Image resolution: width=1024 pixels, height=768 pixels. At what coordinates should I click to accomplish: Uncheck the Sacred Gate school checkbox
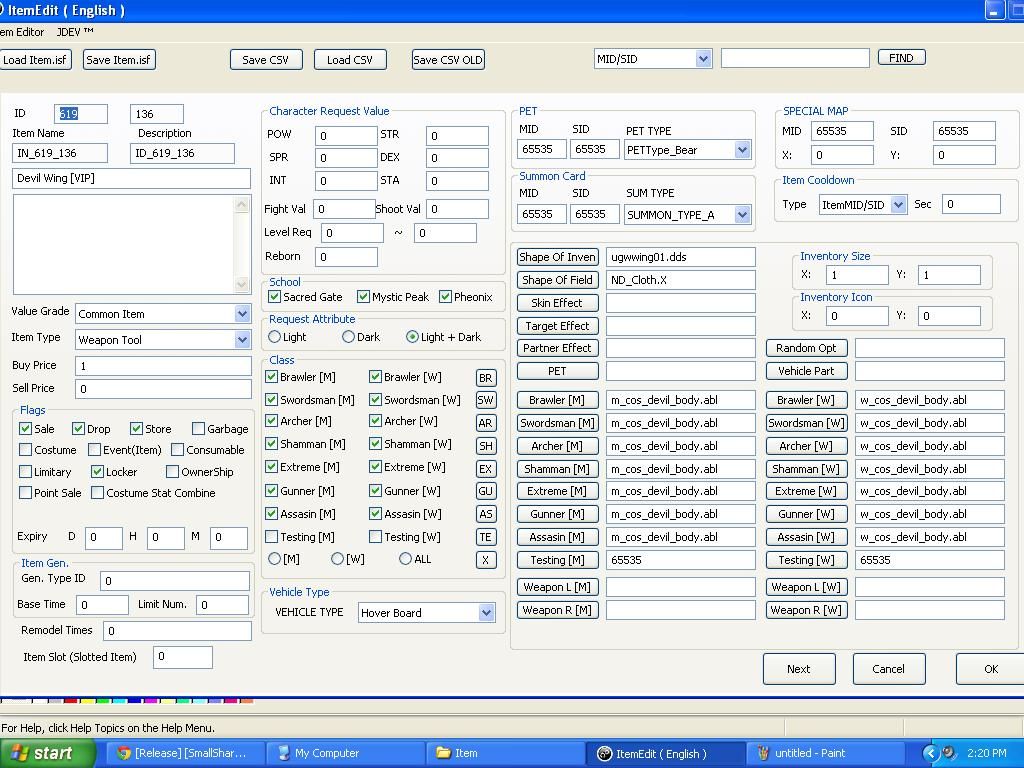pyautogui.click(x=275, y=297)
